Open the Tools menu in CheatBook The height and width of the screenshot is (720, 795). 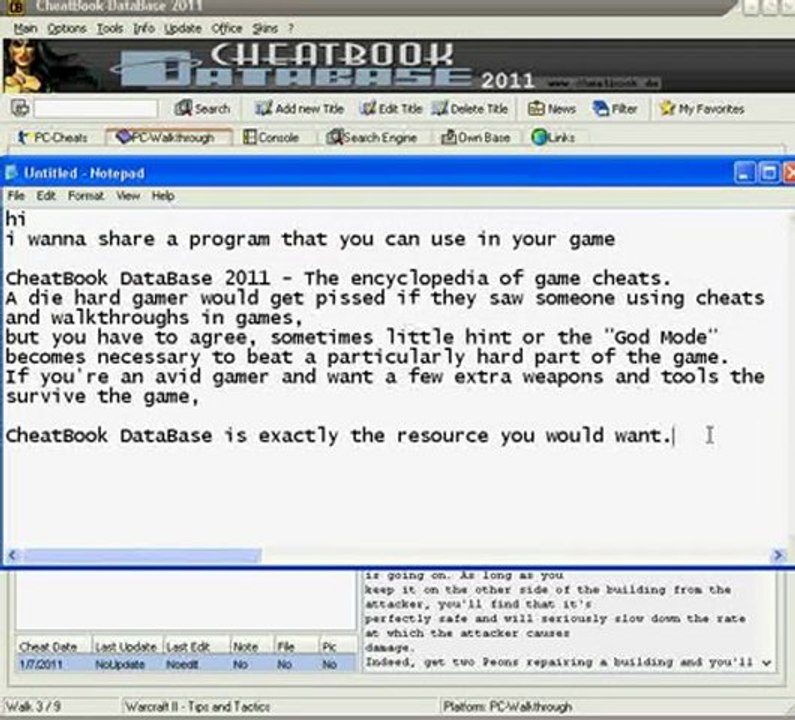click(110, 28)
